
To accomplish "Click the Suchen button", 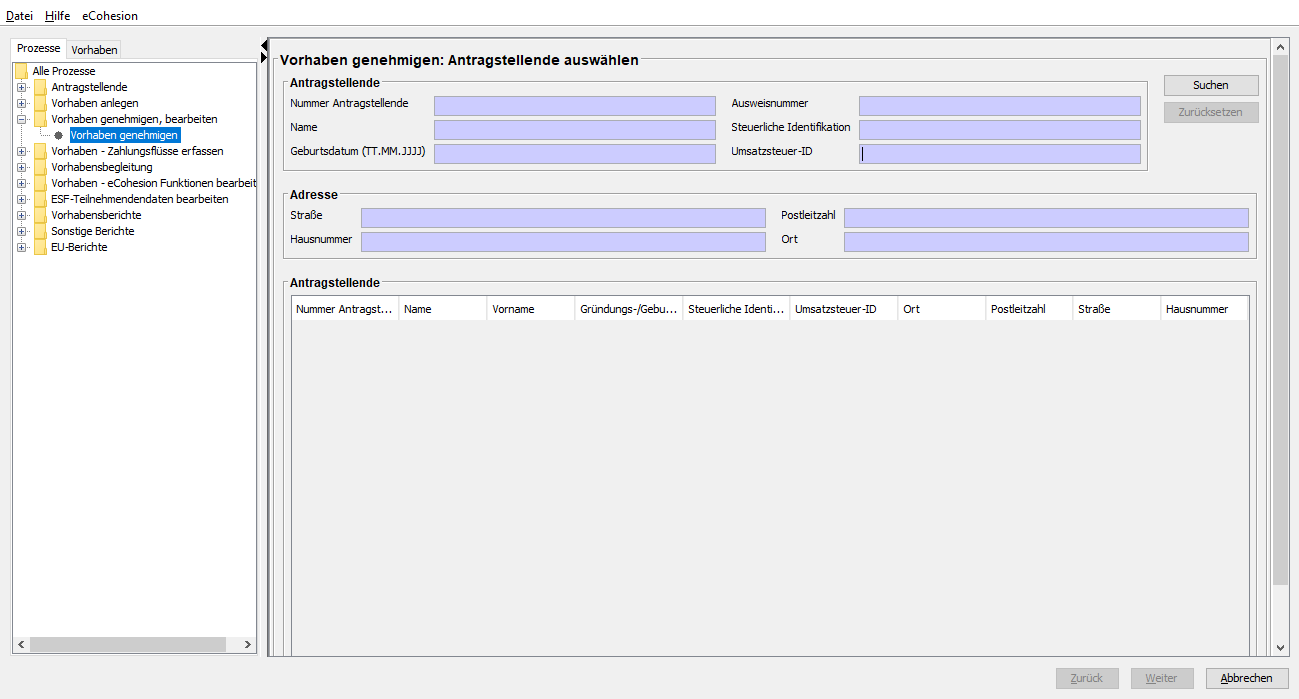I will tap(1210, 85).
